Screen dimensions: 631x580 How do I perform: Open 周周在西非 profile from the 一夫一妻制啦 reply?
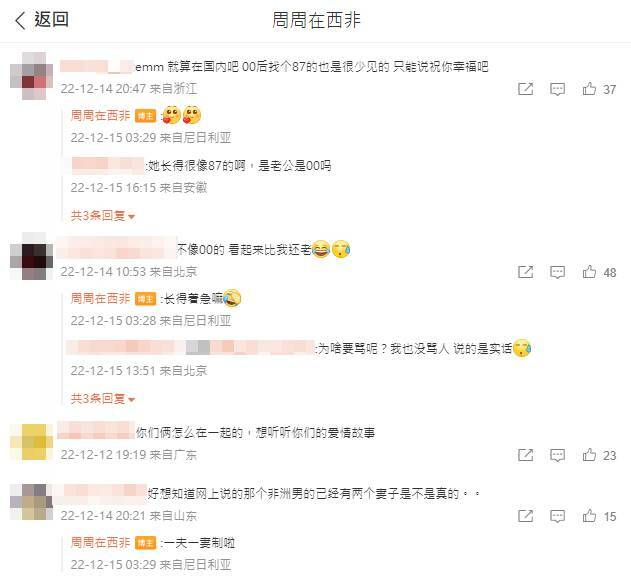tap(100, 542)
